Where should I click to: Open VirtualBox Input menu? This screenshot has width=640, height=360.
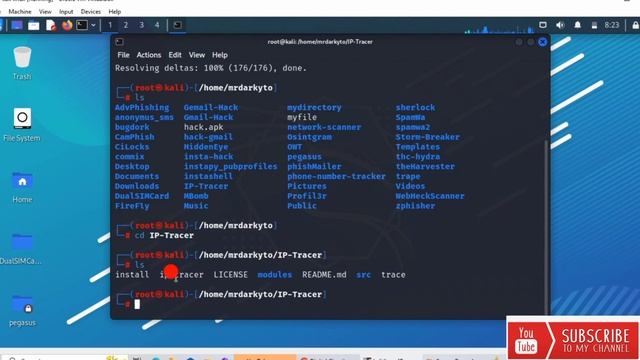pos(66,11)
